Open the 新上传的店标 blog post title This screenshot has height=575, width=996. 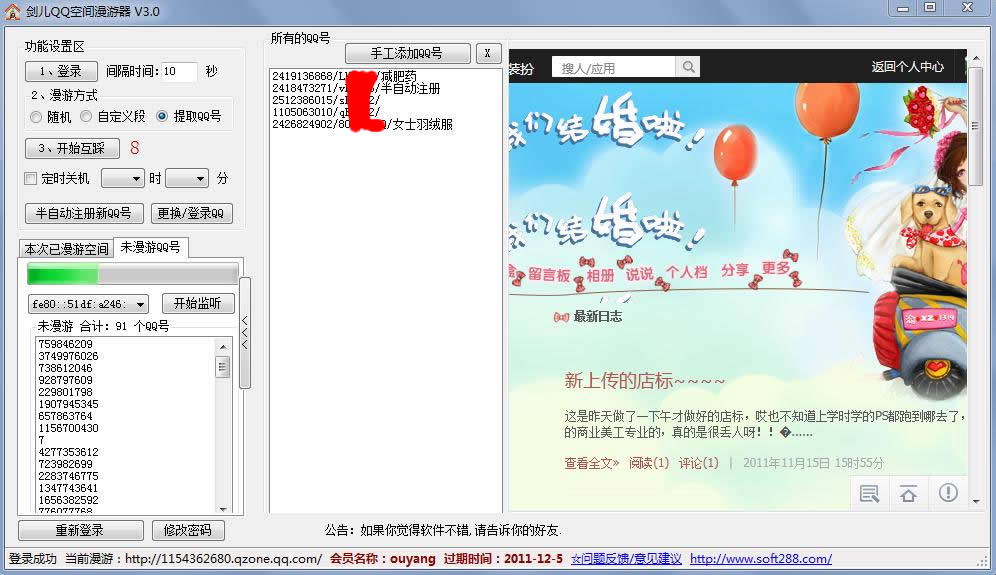click(x=644, y=381)
